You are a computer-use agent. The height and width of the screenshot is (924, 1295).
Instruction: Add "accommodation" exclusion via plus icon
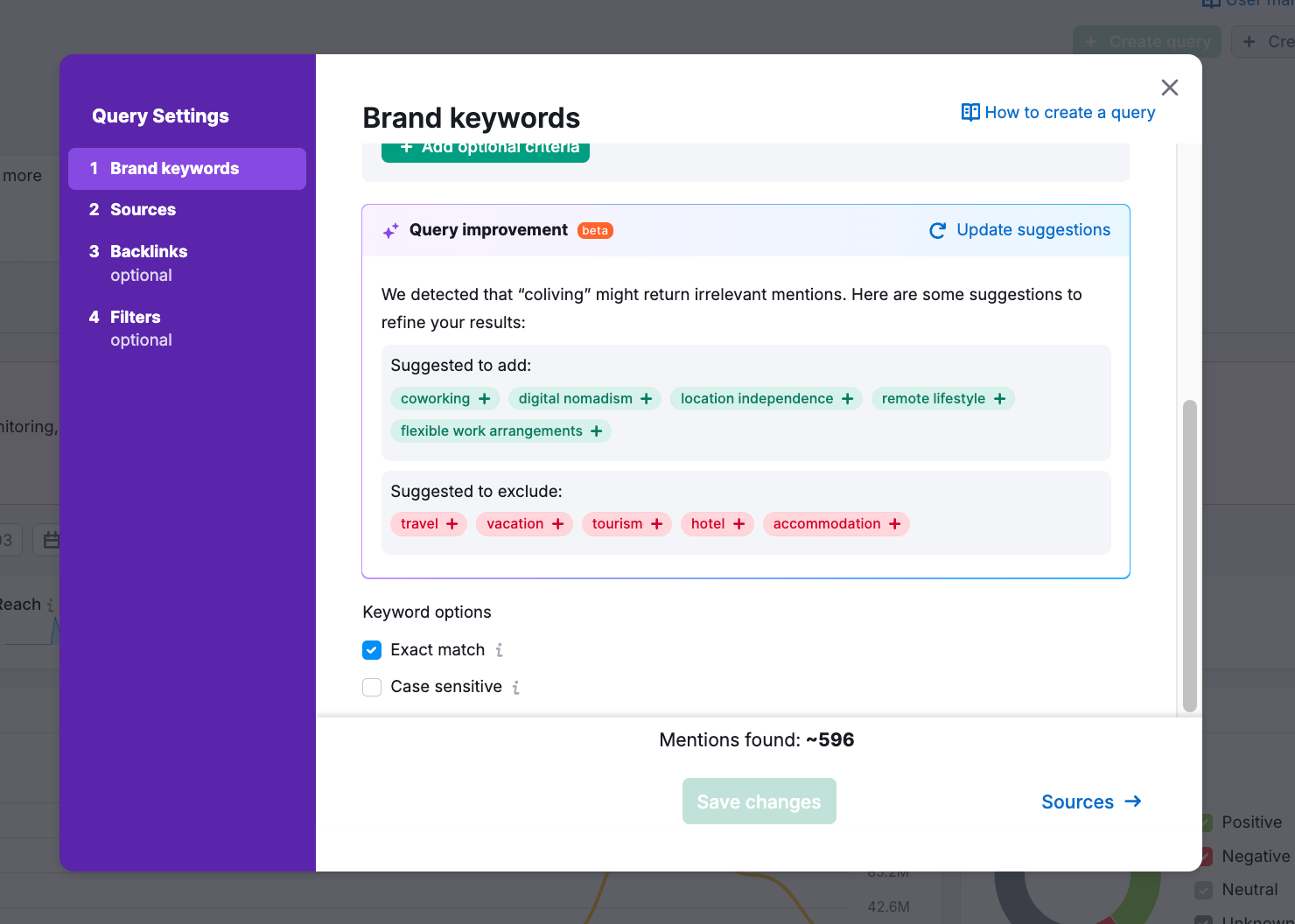pyautogui.click(x=895, y=523)
